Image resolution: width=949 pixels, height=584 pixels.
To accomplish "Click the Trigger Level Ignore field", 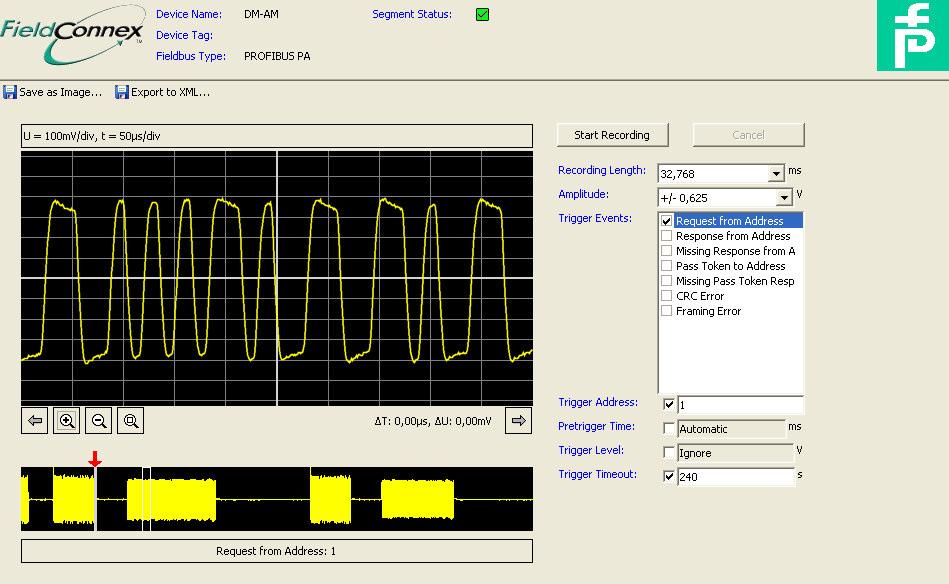I will pos(735,453).
